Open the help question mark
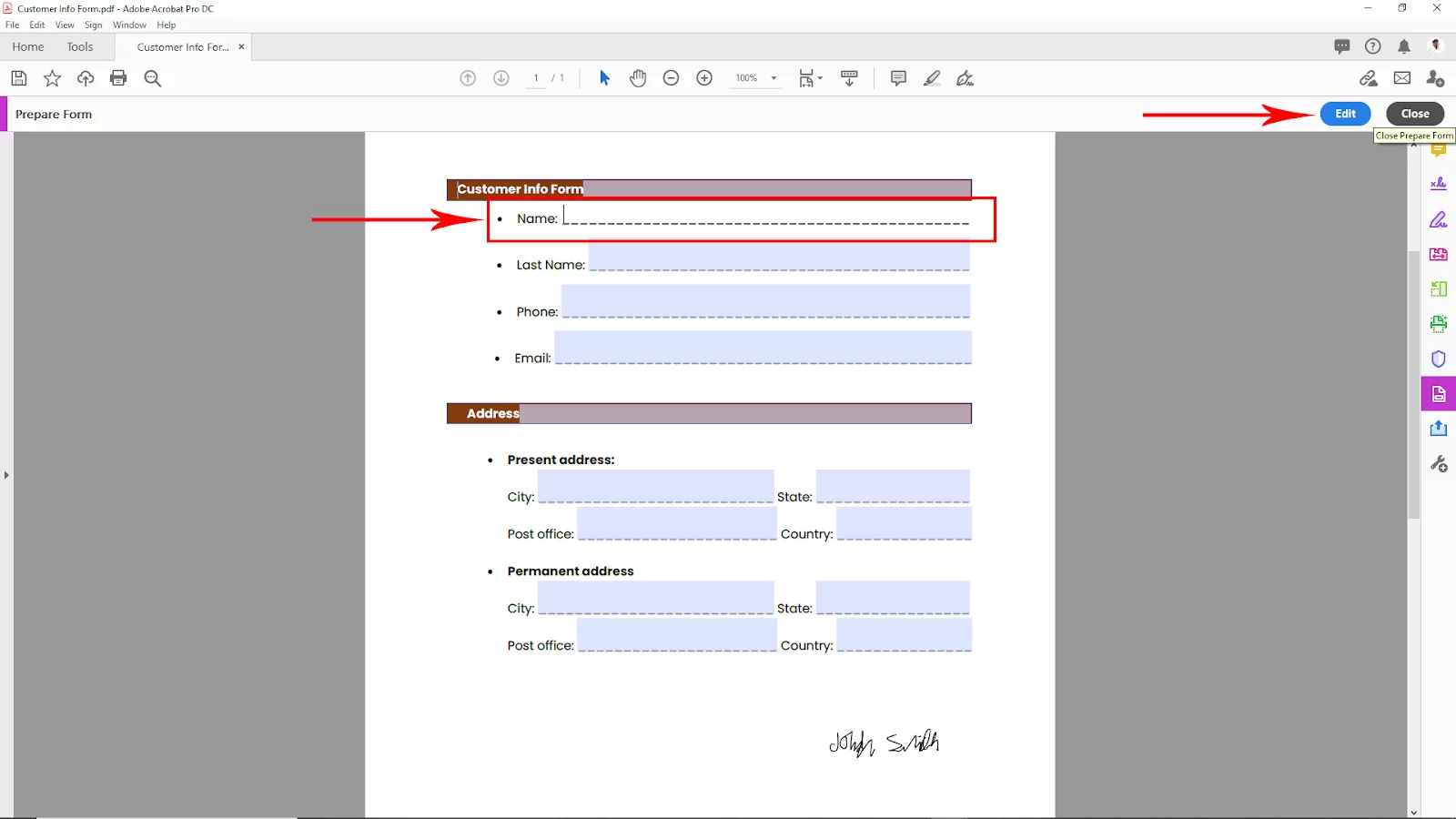Screen dimensions: 1456x819 coord(1373,46)
